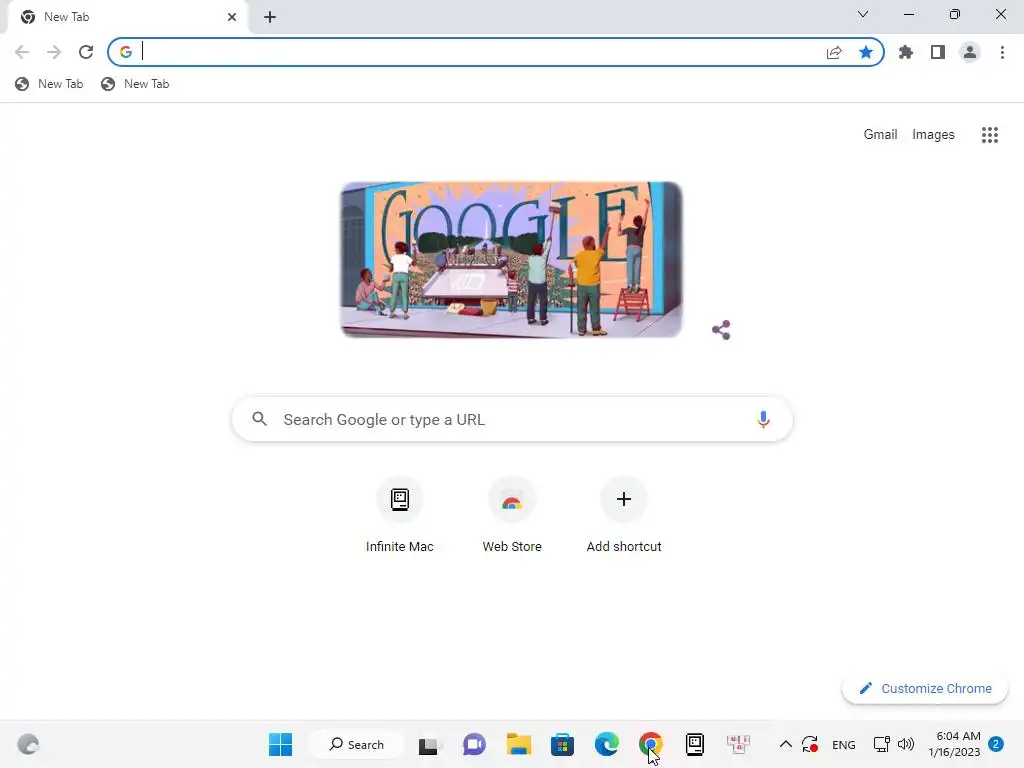Open the weather widget on the taskbar
1024x768 pixels.
[x=28, y=744]
